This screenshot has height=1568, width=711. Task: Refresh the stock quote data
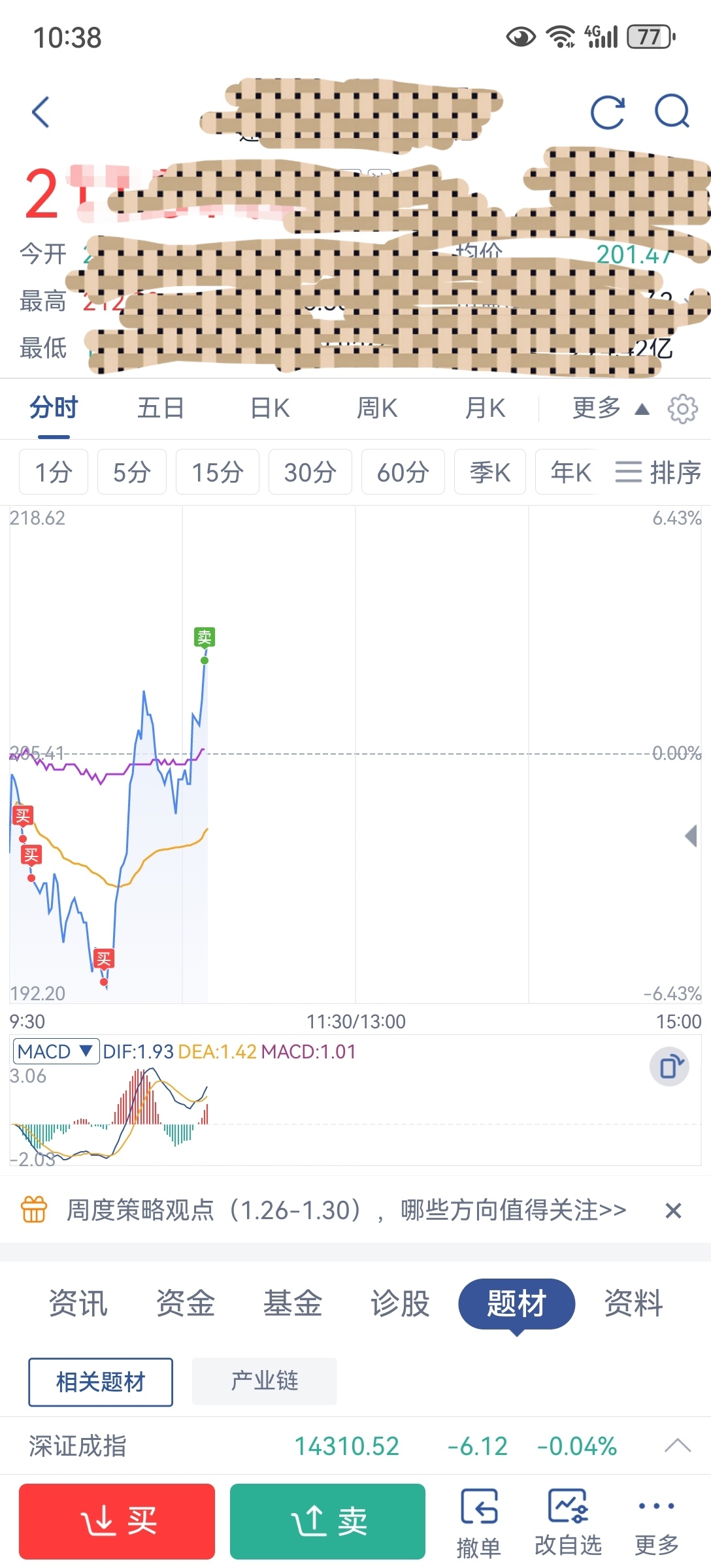click(608, 112)
